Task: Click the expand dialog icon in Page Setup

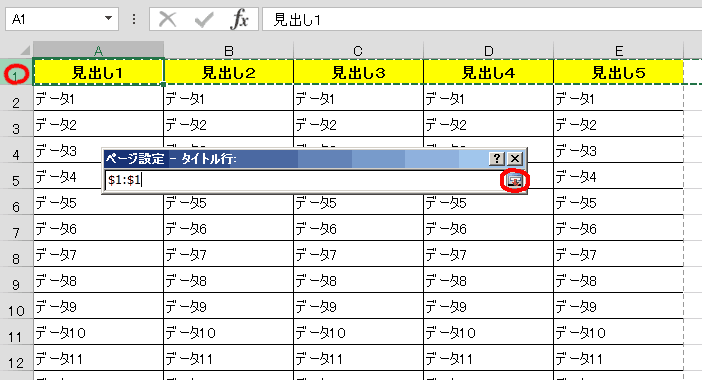Action: (514, 180)
